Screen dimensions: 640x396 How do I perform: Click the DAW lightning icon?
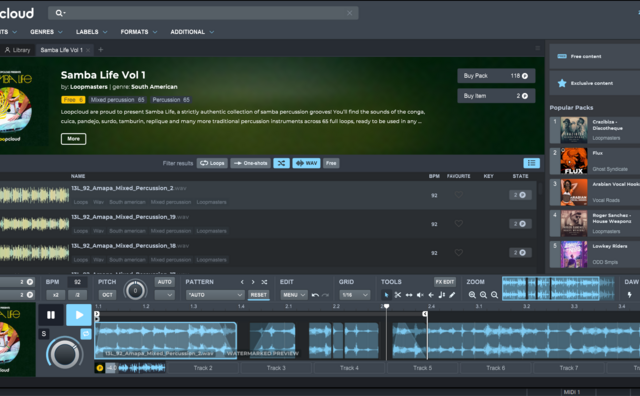tap(630, 295)
